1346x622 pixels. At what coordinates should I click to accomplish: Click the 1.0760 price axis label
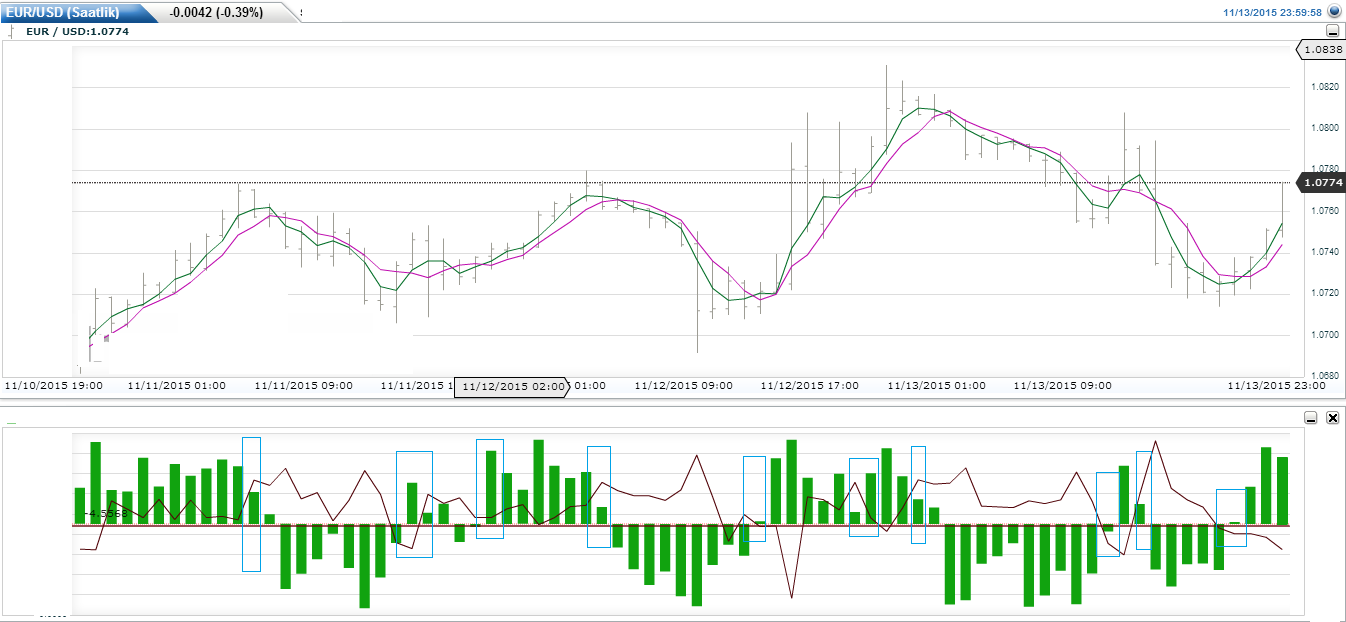click(x=1325, y=211)
